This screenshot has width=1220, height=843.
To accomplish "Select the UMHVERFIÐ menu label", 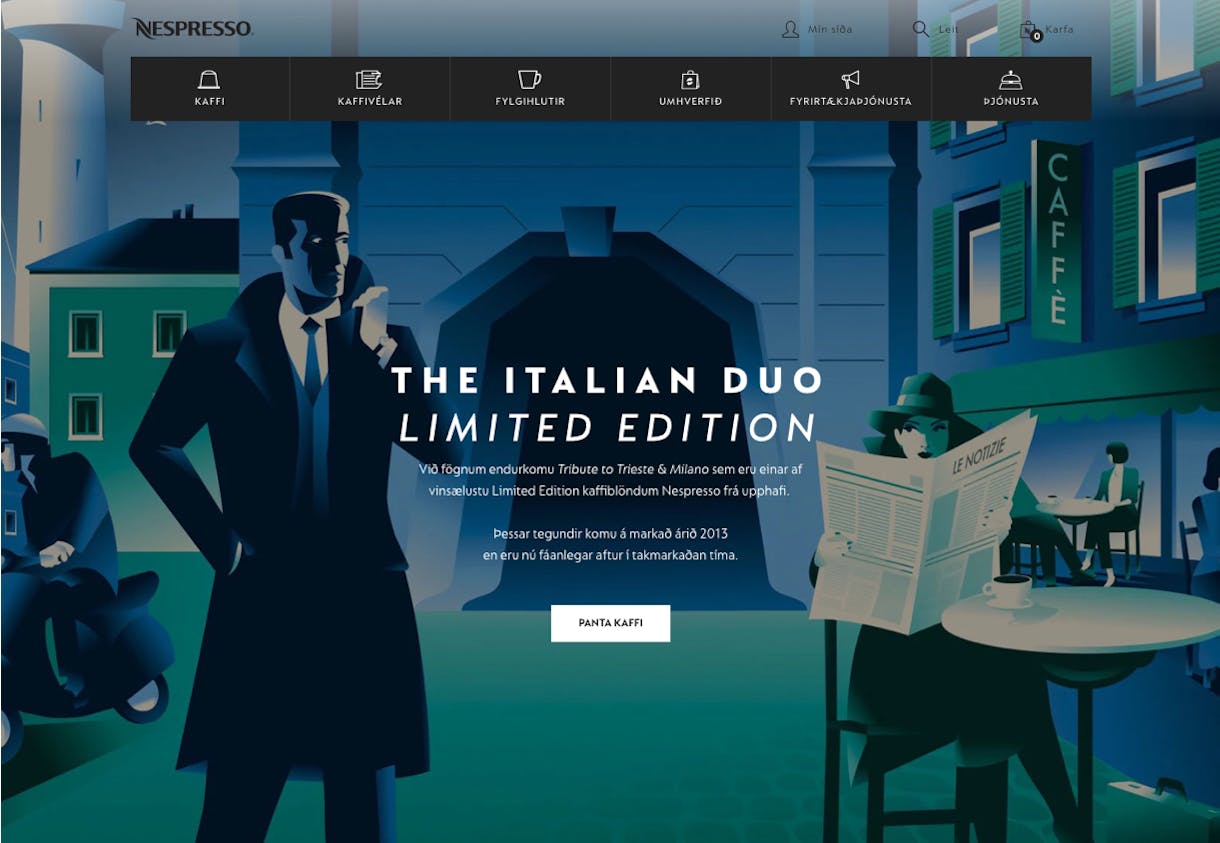I will pyautogui.click(x=690, y=102).
